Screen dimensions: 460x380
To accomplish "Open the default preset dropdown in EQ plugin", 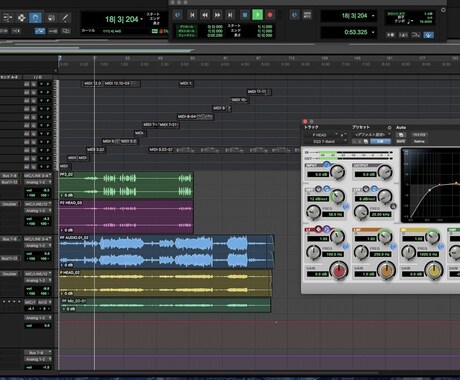I will tap(372, 135).
